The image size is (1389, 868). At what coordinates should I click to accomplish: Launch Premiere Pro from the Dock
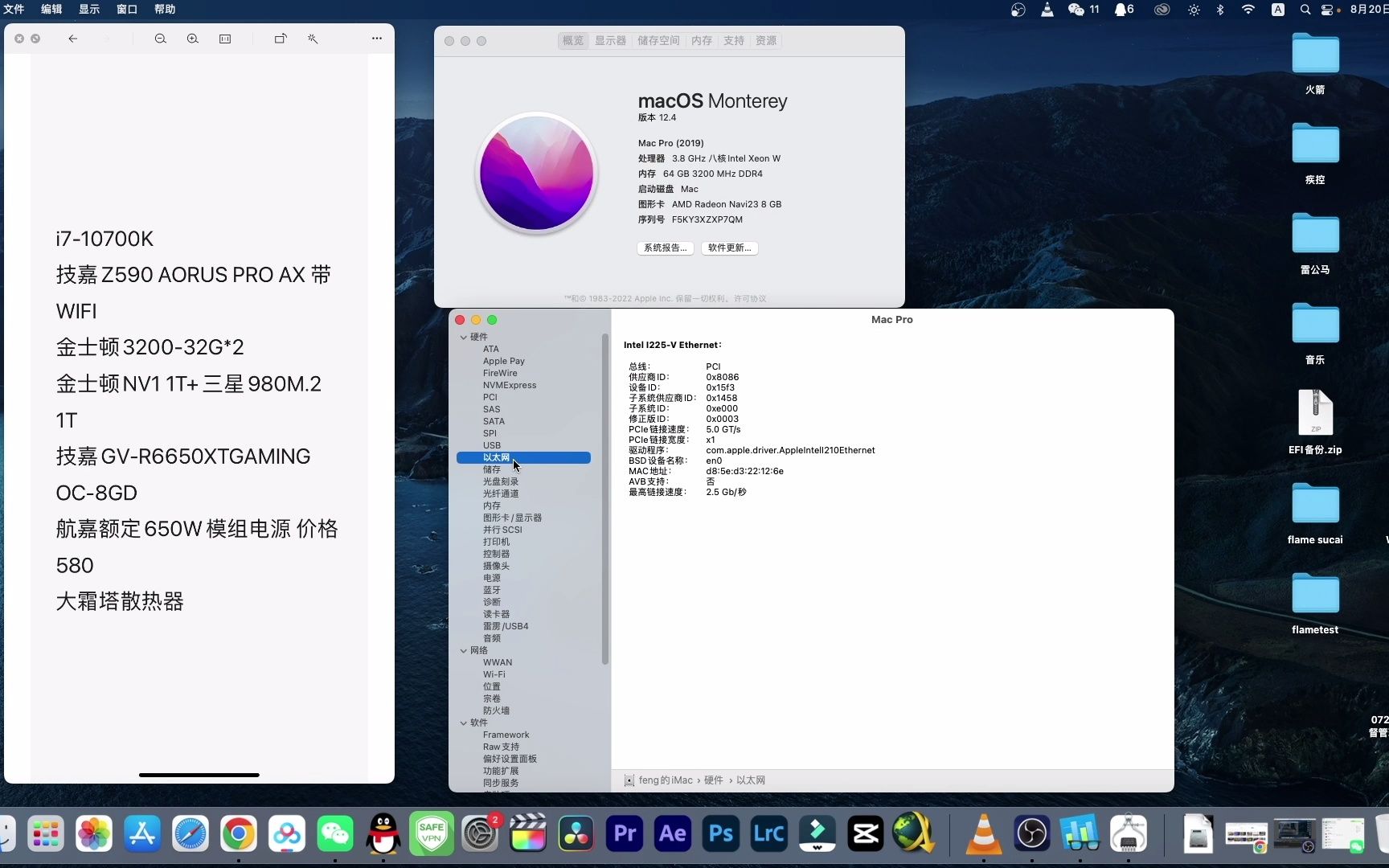point(625,834)
